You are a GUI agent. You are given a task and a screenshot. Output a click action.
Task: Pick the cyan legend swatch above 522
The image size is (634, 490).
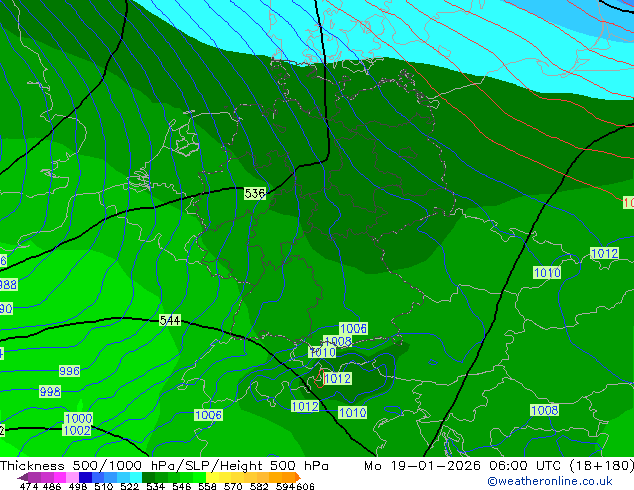pos(136,477)
